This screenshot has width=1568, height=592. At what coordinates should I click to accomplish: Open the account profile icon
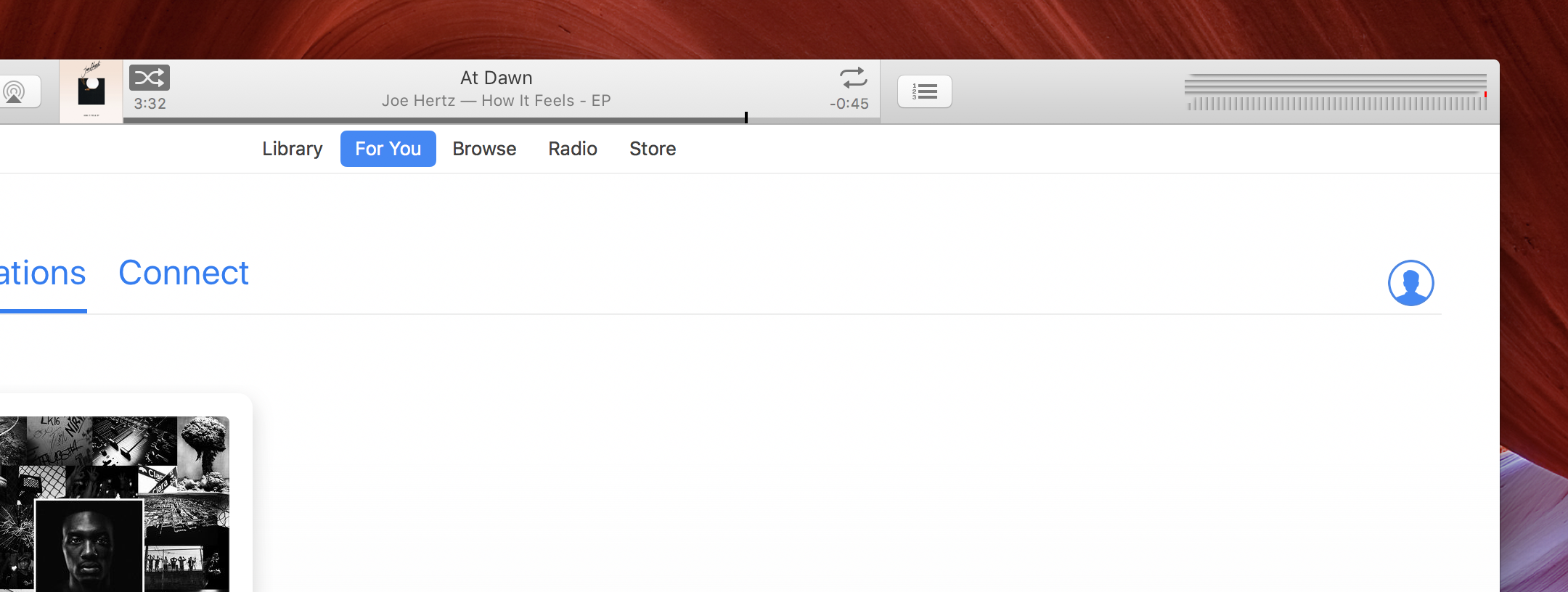(x=1410, y=283)
